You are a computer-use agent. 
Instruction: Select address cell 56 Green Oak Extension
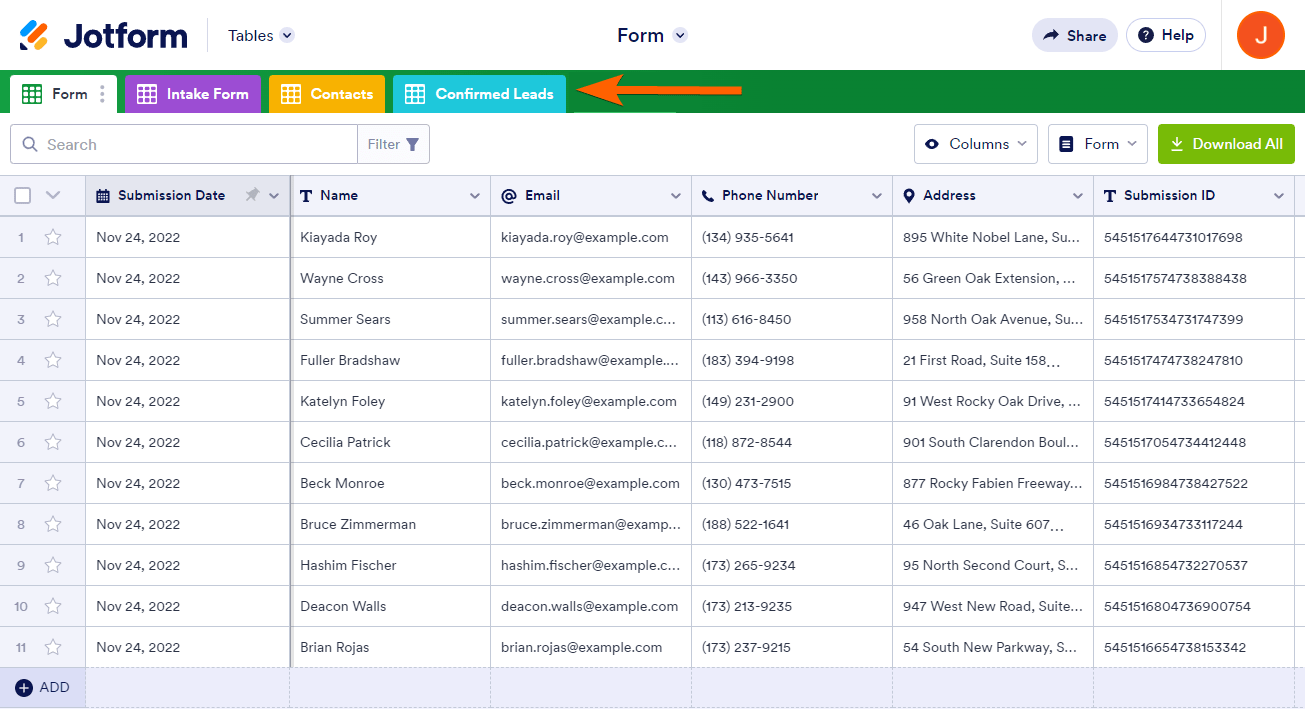coord(993,278)
